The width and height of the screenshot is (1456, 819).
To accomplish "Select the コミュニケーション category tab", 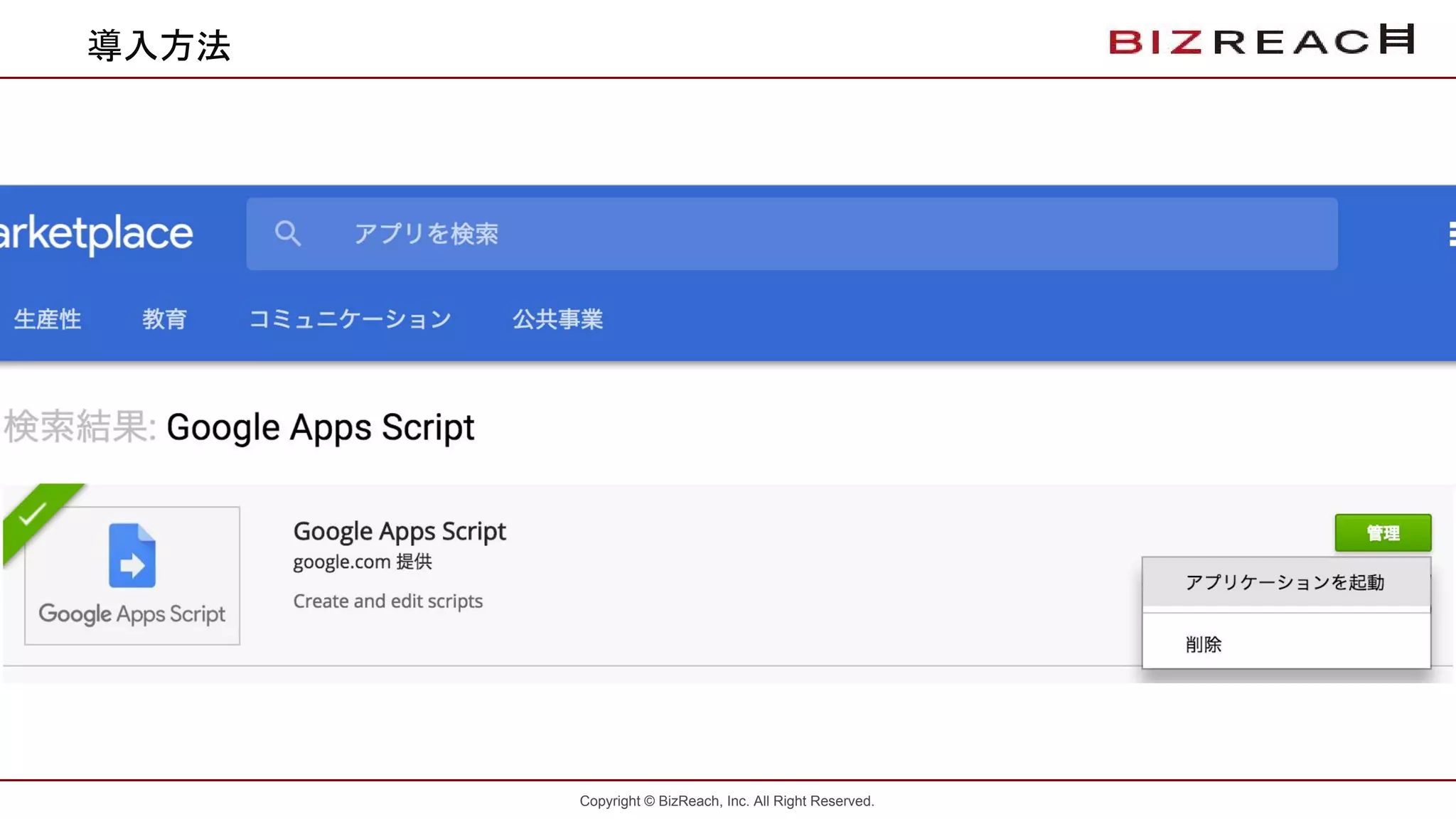I will click(x=350, y=319).
